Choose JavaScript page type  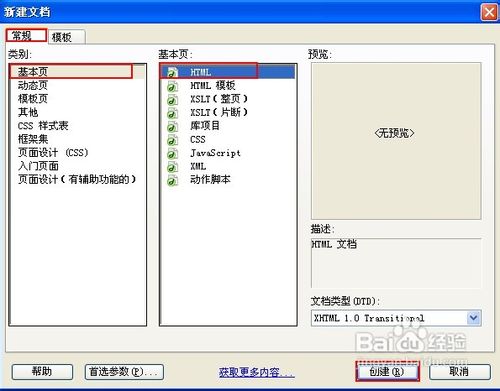coord(228,153)
